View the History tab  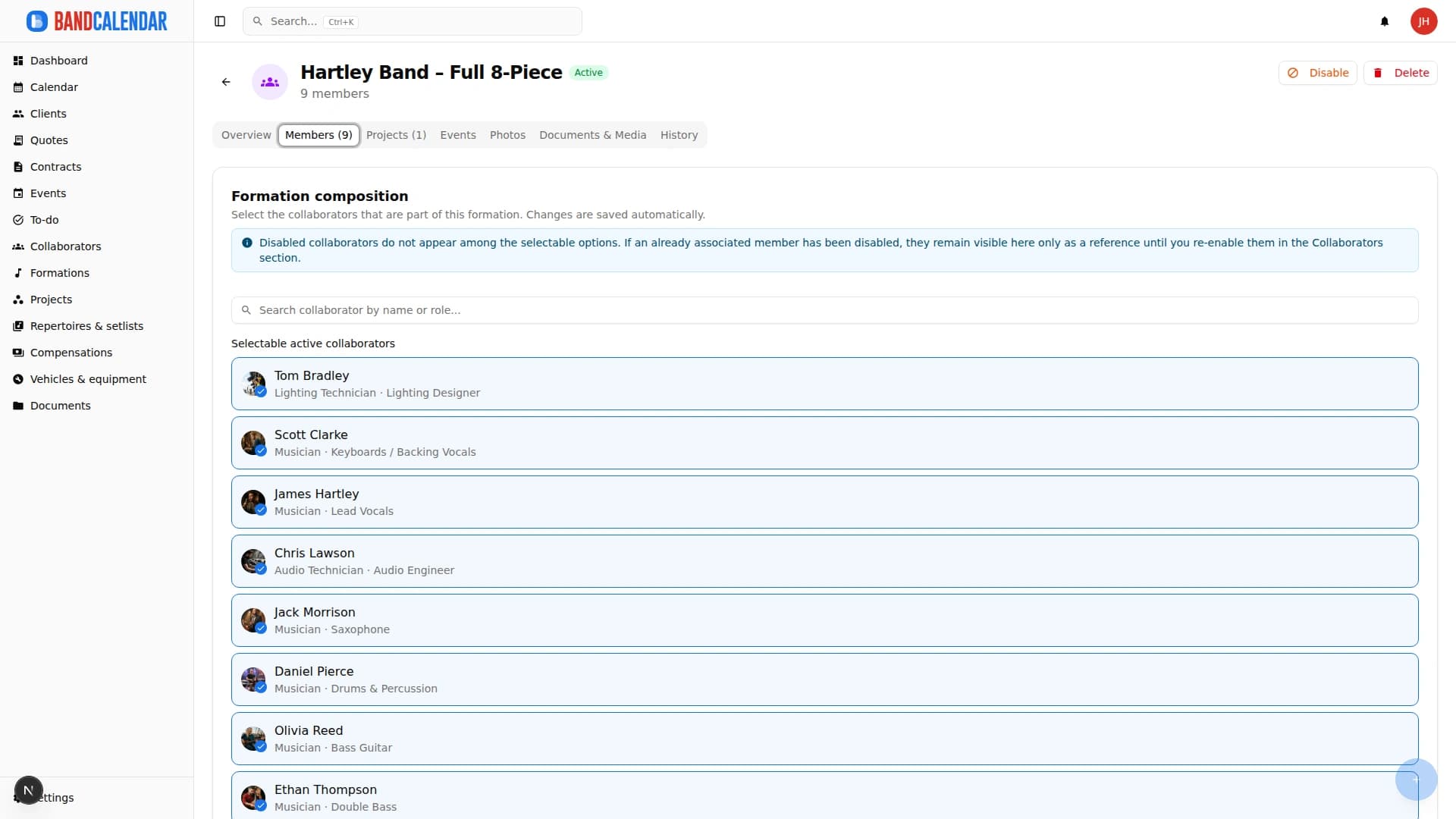coord(679,135)
